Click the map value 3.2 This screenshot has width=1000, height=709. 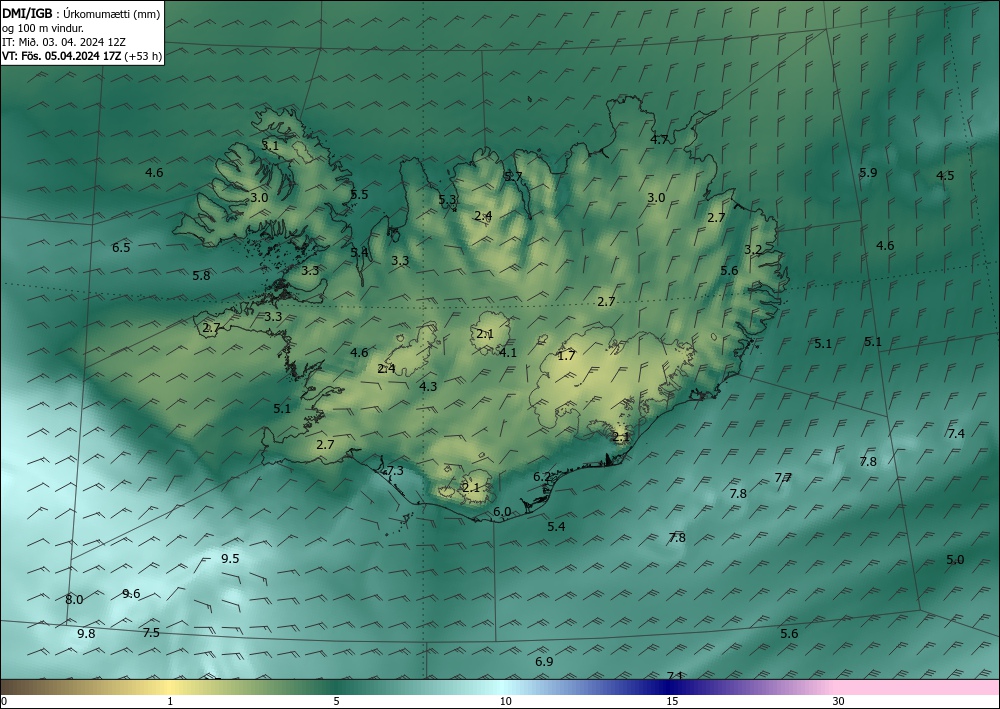tap(753, 249)
